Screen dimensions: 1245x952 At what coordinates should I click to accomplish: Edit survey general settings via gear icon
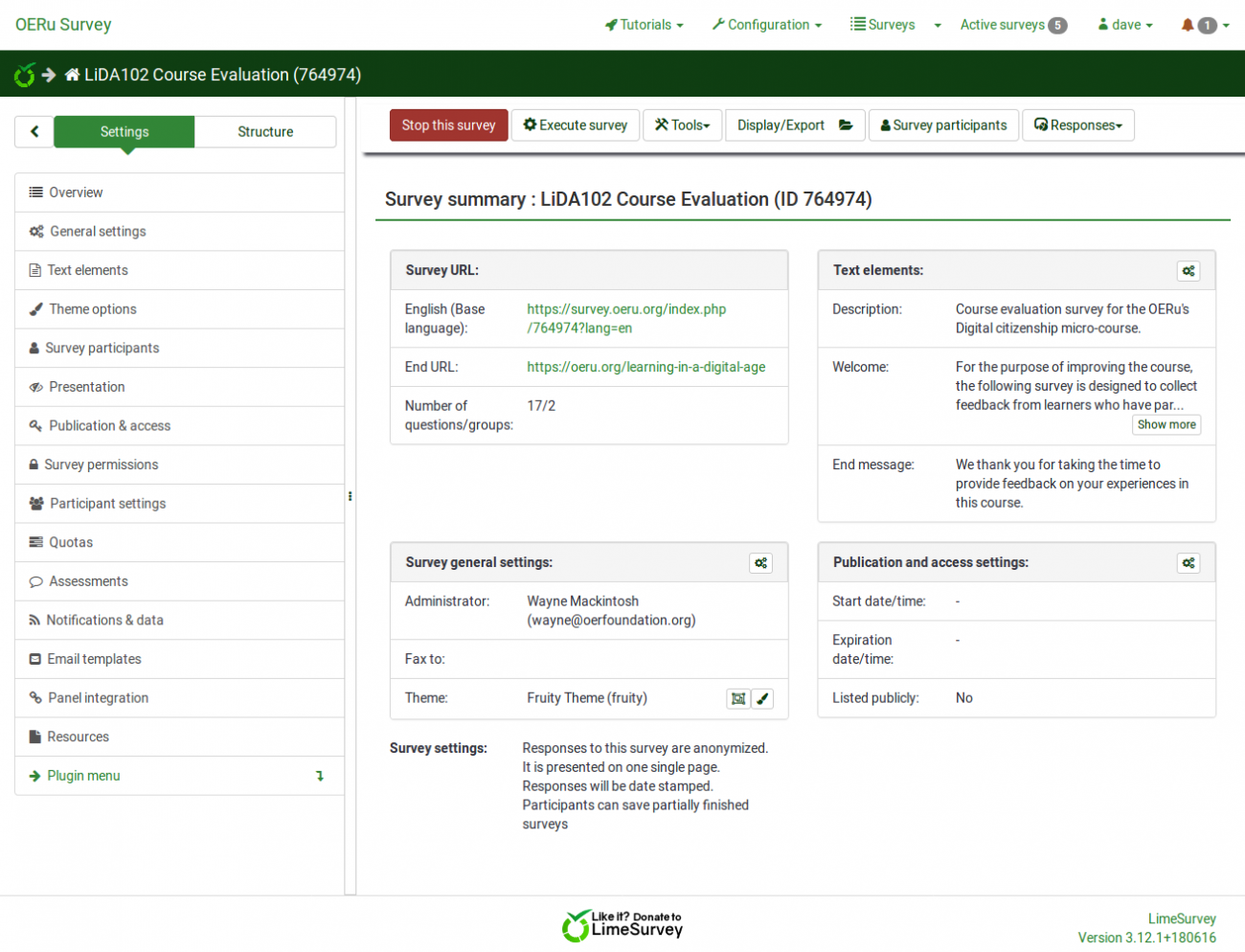click(760, 563)
